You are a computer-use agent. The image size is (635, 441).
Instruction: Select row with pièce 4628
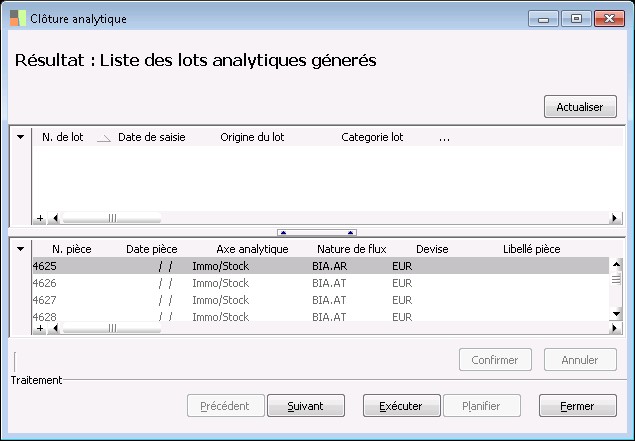[321, 316]
